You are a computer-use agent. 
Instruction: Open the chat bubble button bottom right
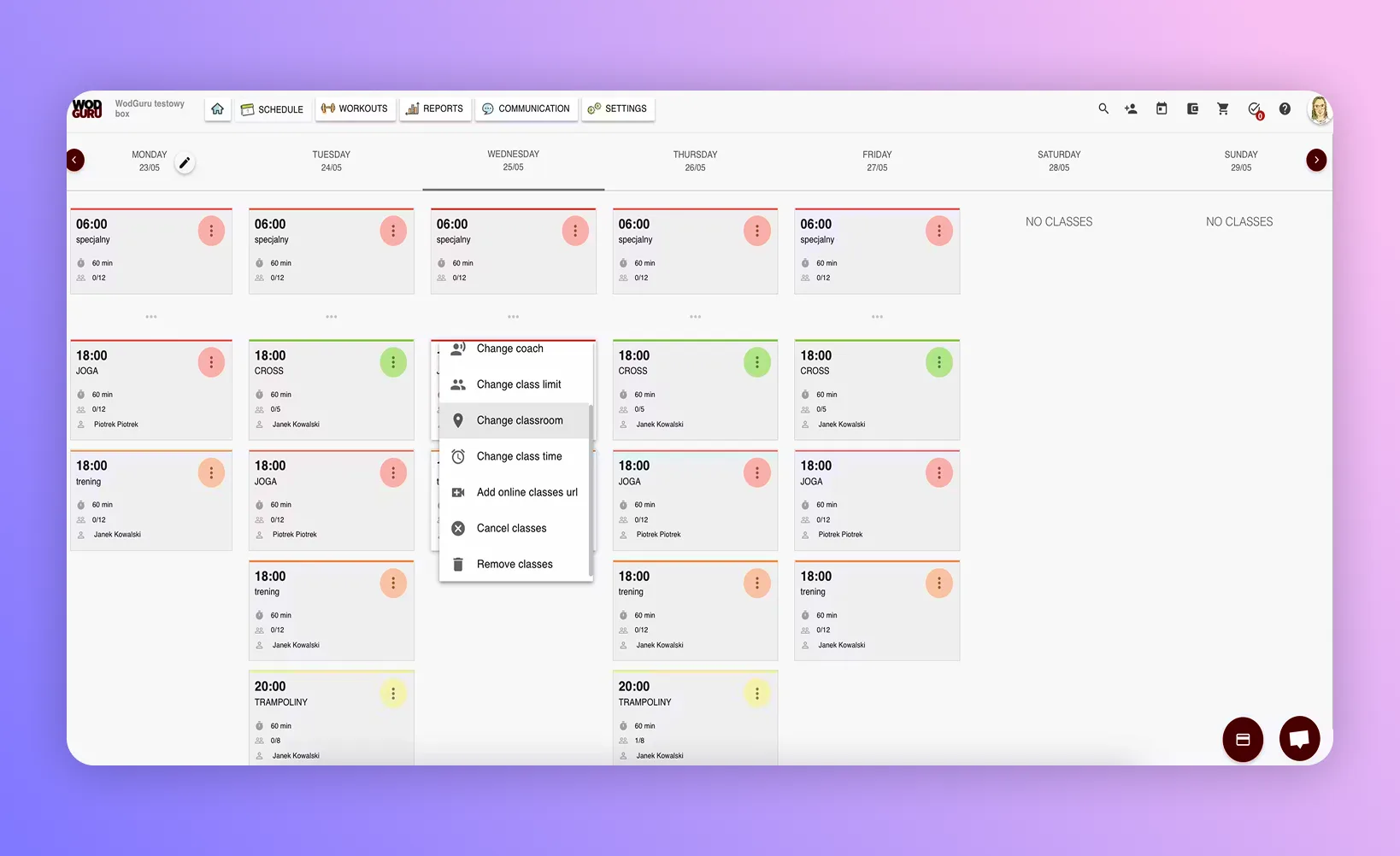[x=1299, y=739]
